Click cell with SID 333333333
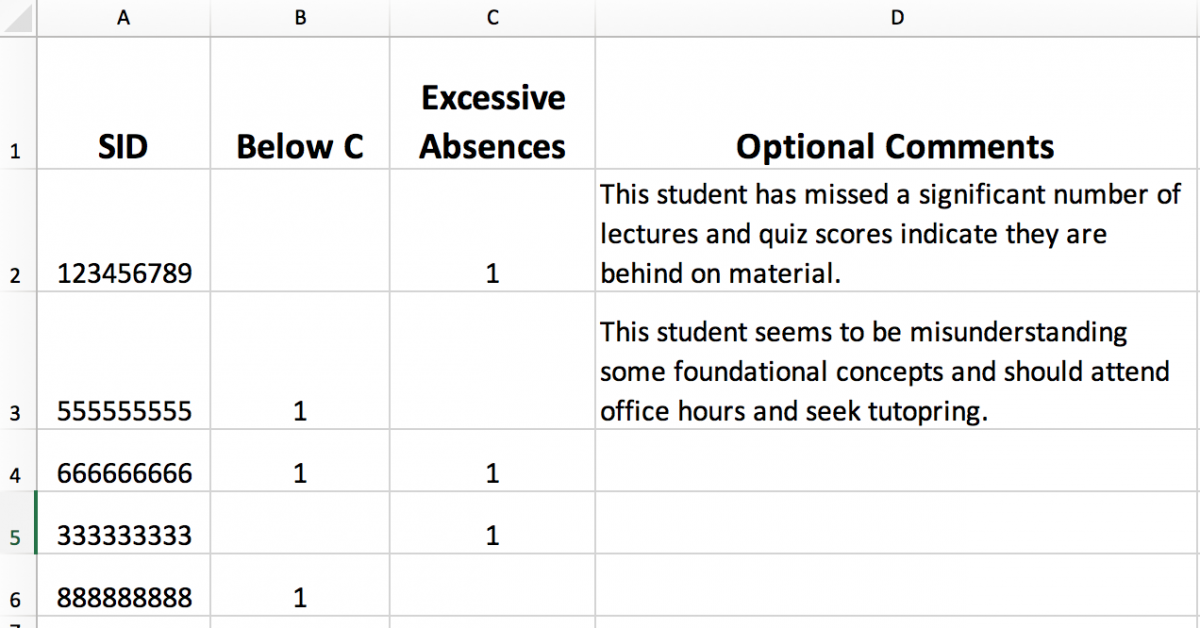1200x628 pixels. coord(124,536)
